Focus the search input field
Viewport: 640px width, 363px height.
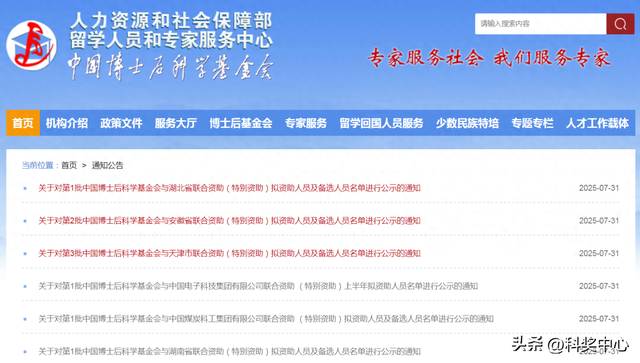click(x=540, y=24)
